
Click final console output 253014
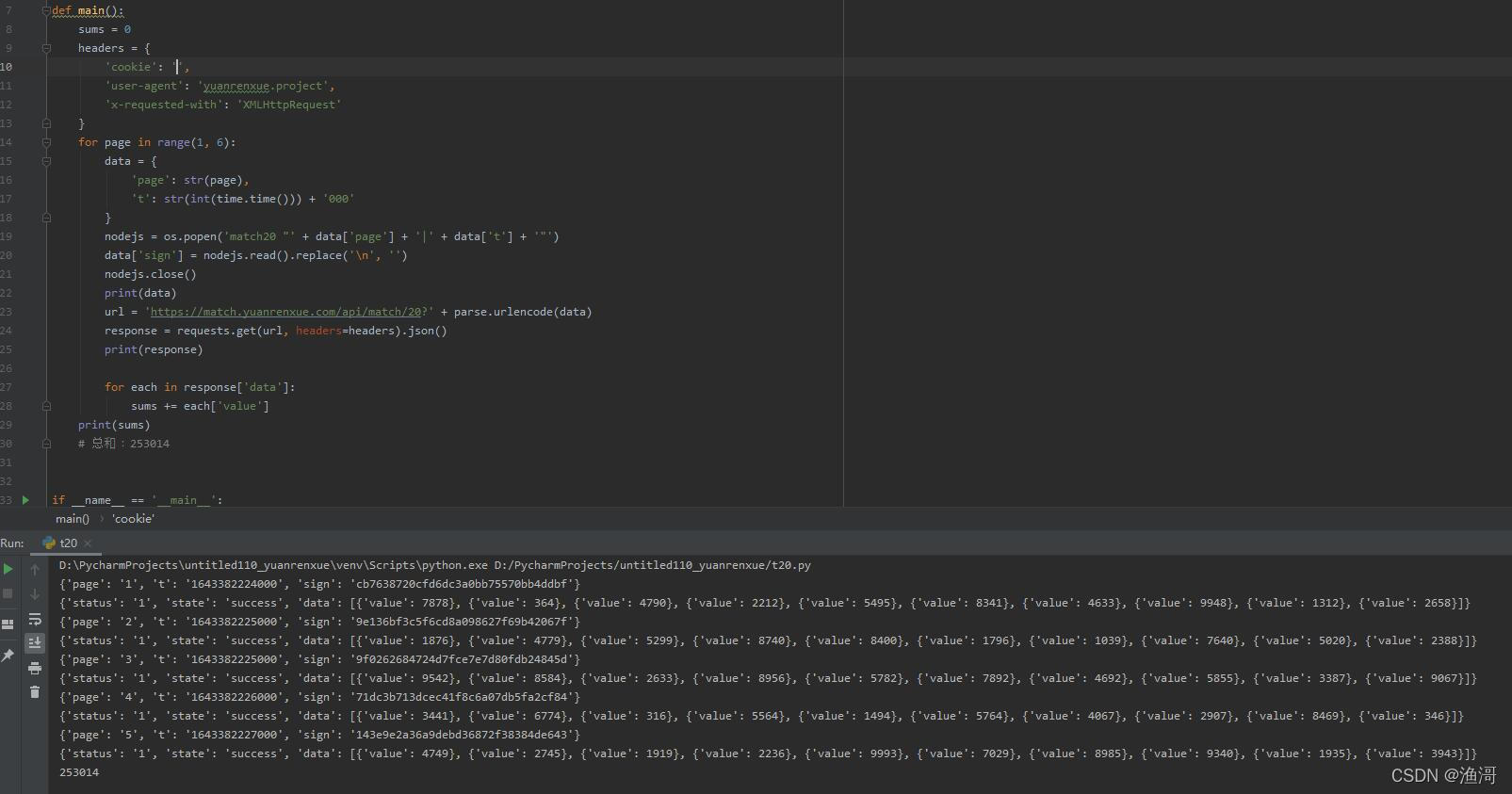pos(79,772)
